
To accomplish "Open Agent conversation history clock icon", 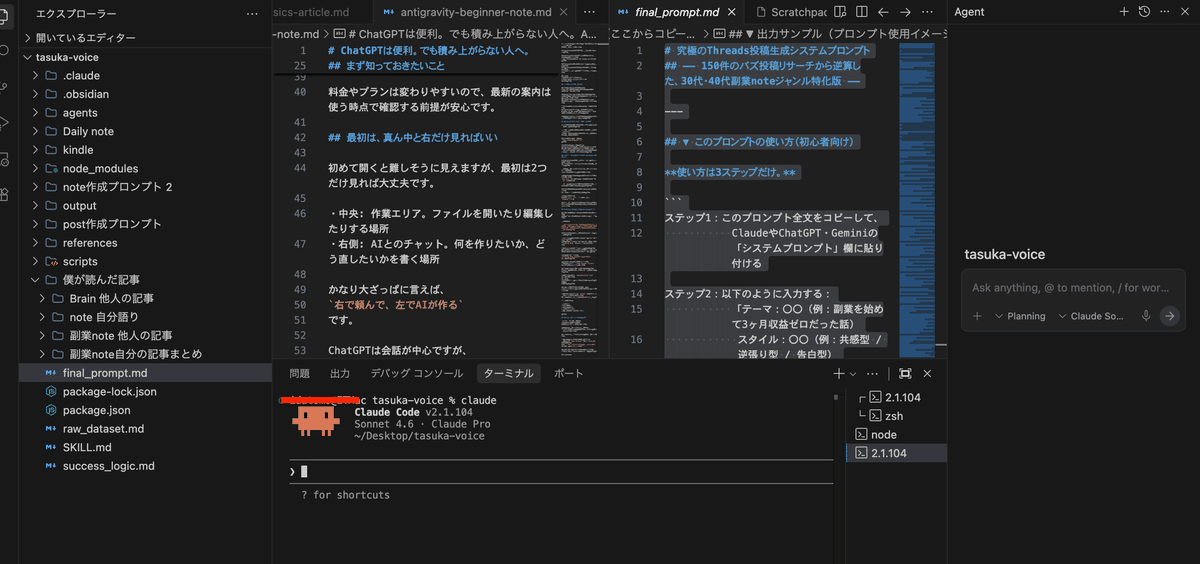I will (1144, 11).
